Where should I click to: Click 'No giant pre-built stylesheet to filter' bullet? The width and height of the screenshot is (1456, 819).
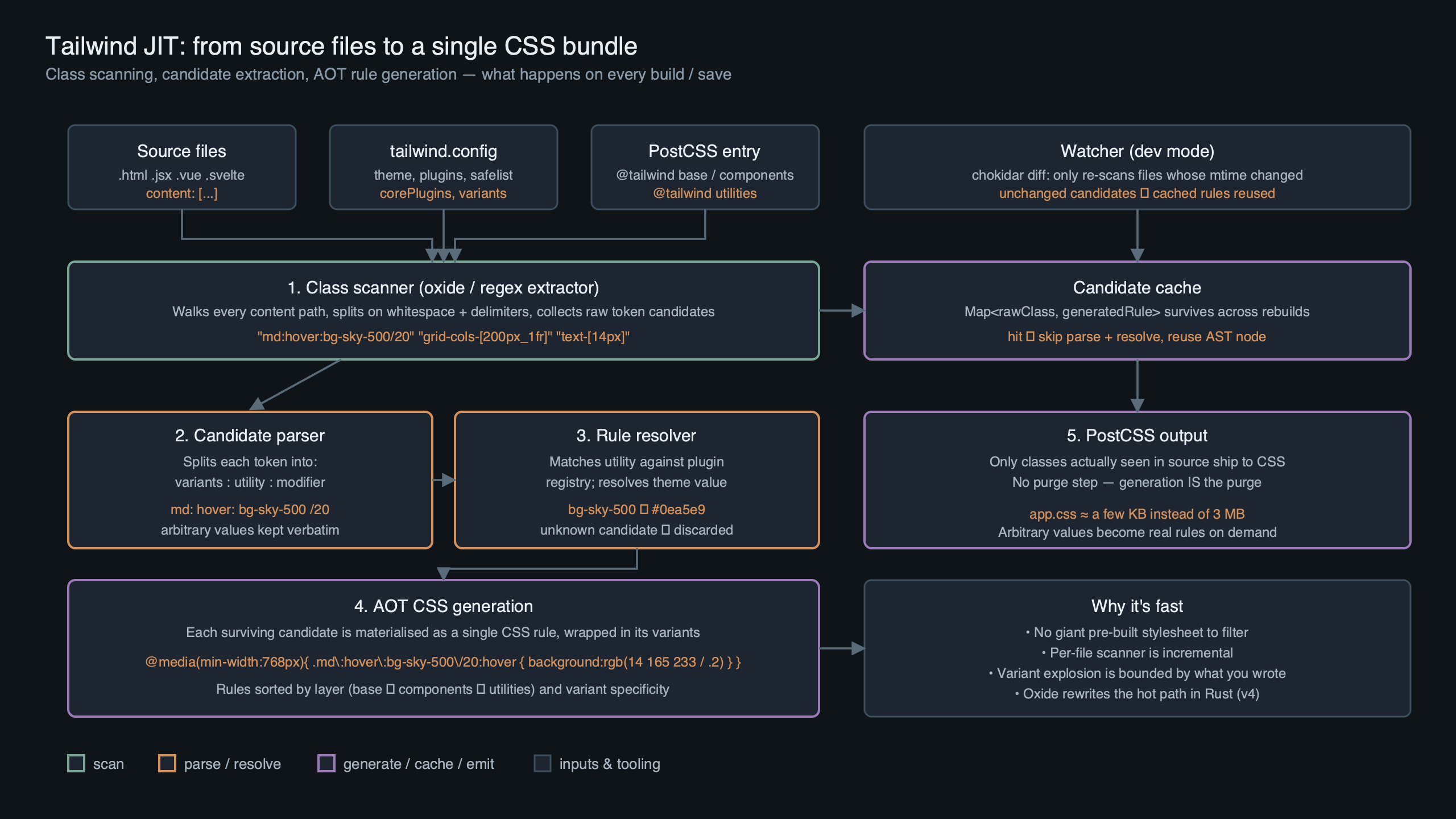pos(1137,632)
